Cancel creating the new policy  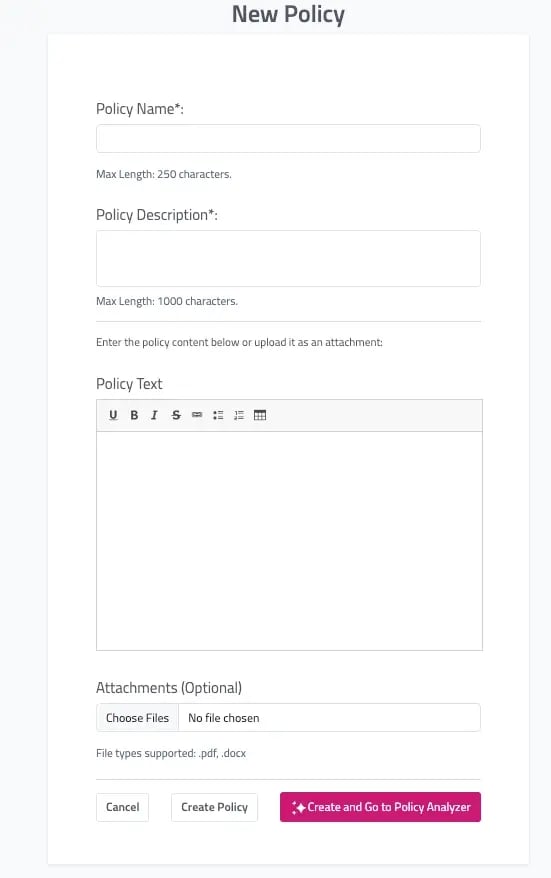(x=123, y=807)
